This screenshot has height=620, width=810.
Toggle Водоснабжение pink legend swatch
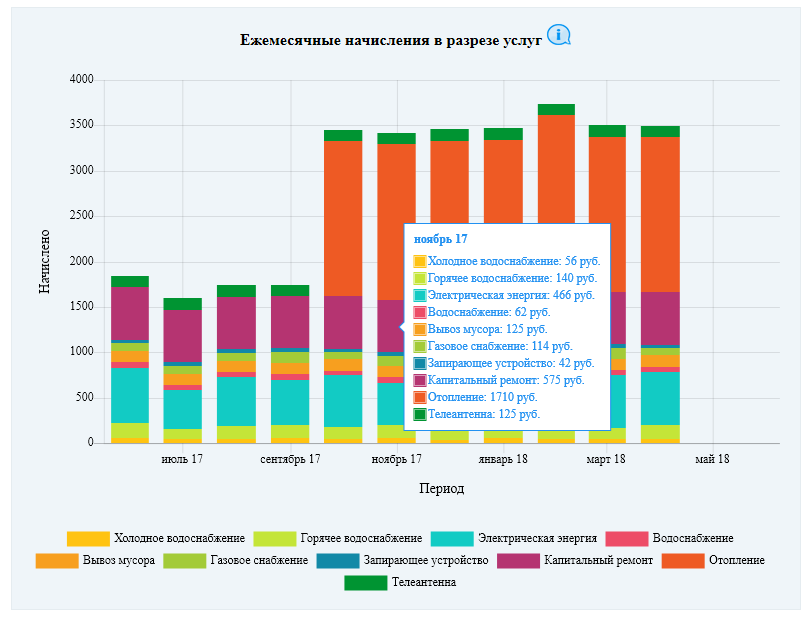click(x=627, y=539)
